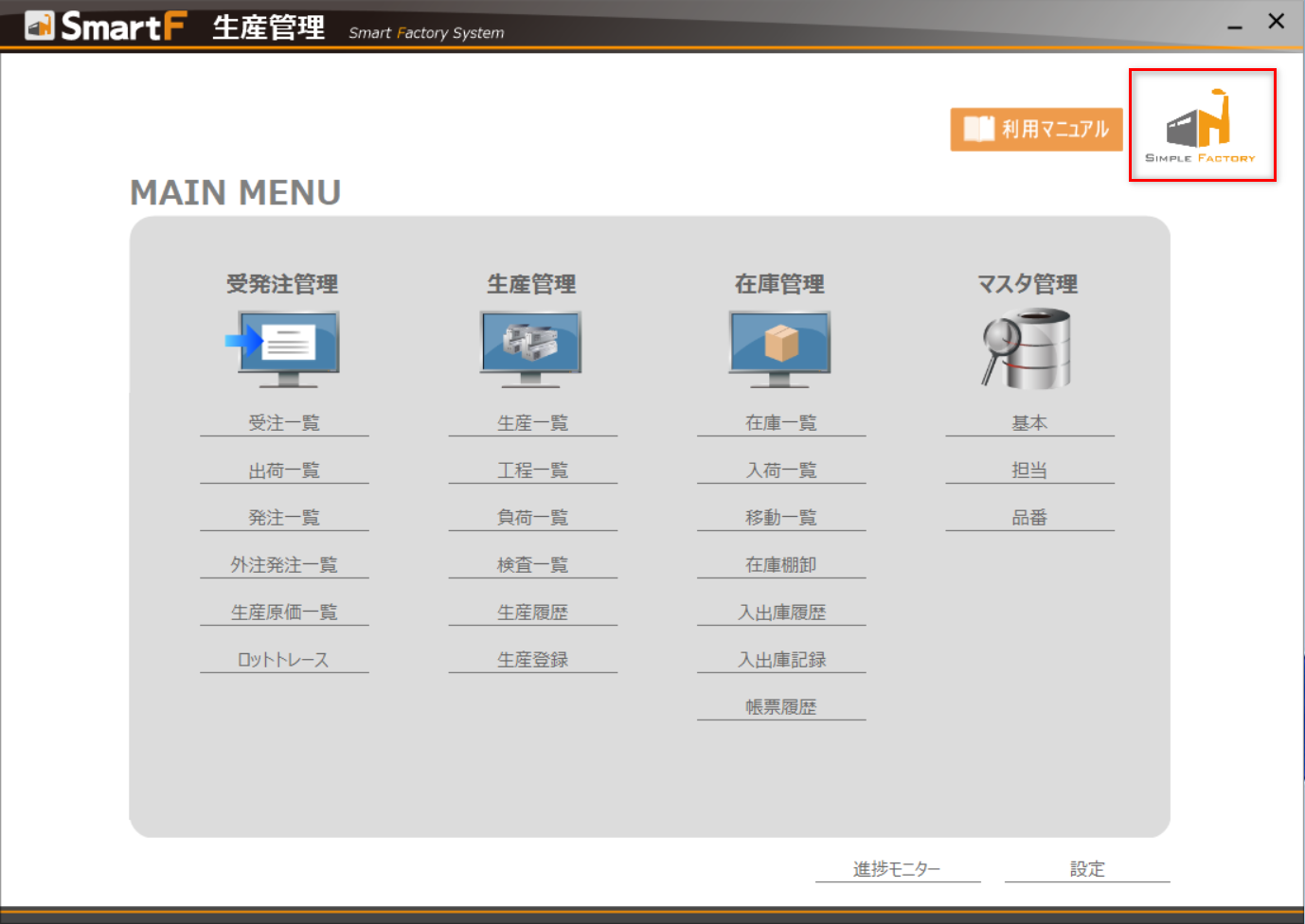Click the 在庫管理 box monitor icon
The image size is (1305, 924).
780,348
